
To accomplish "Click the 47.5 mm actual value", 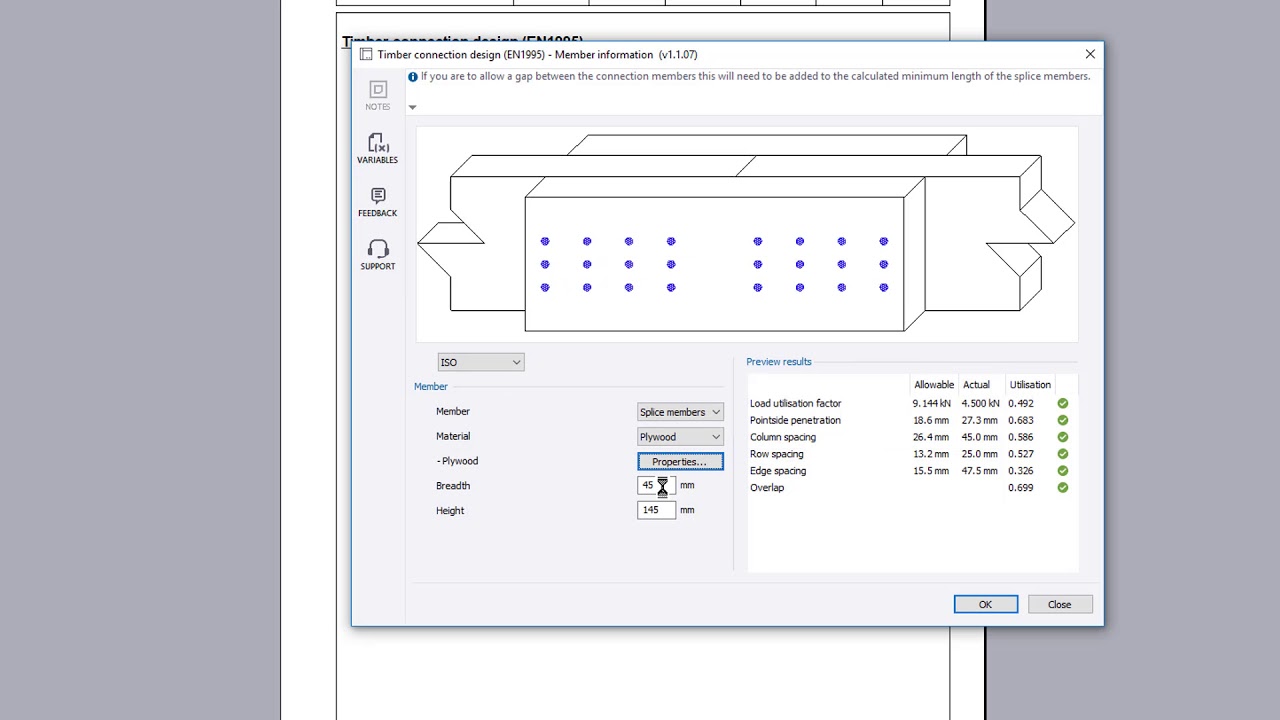I will 980,471.
